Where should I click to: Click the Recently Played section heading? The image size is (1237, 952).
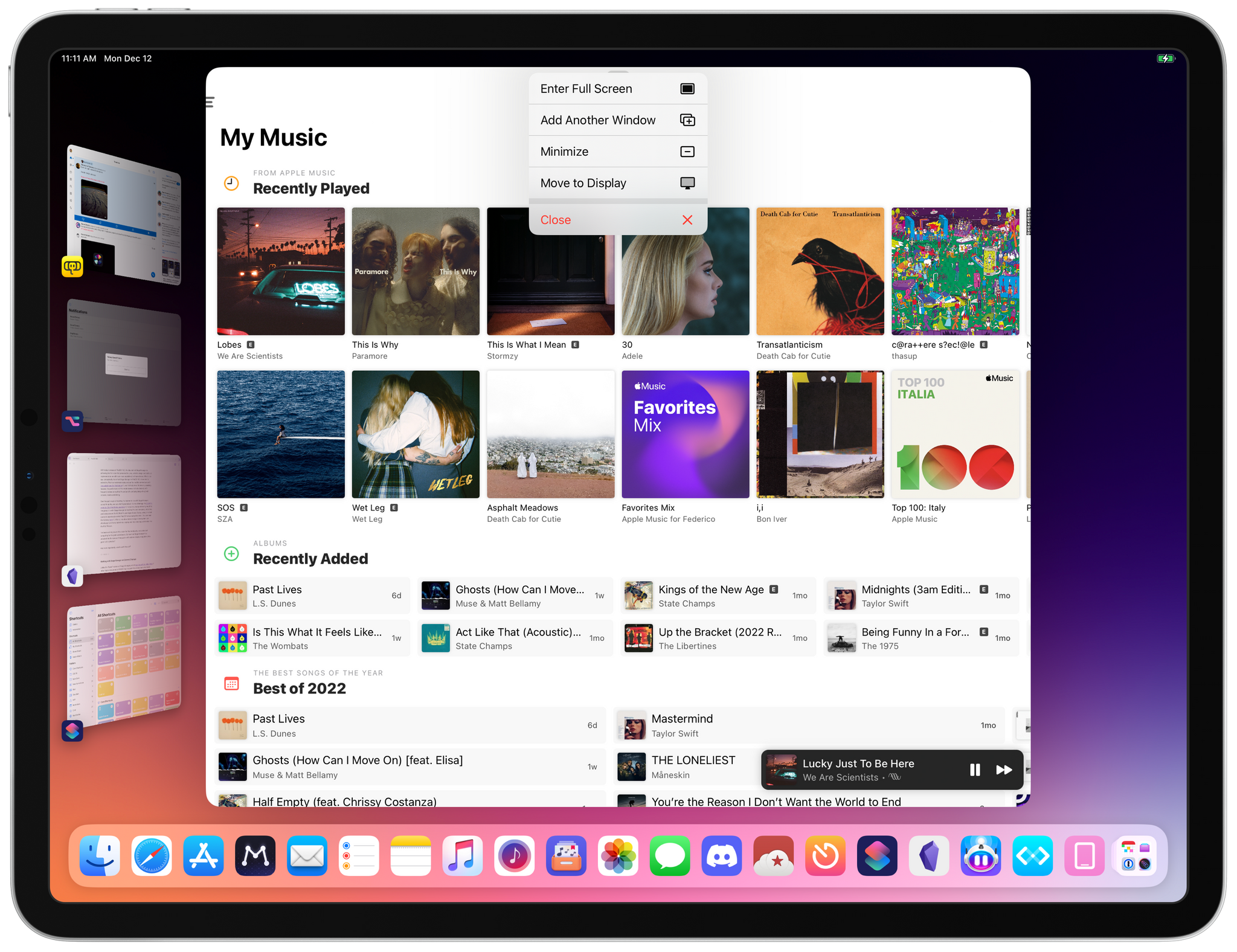coord(311,188)
